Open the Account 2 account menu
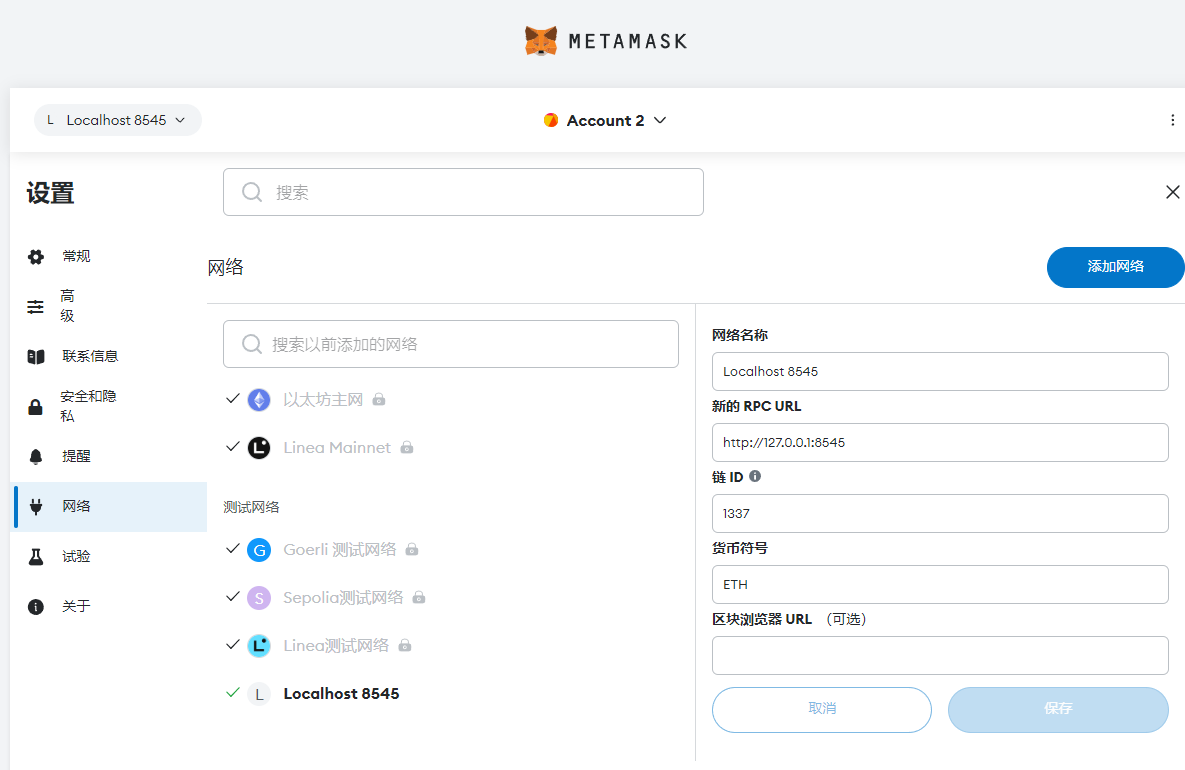 (x=605, y=120)
